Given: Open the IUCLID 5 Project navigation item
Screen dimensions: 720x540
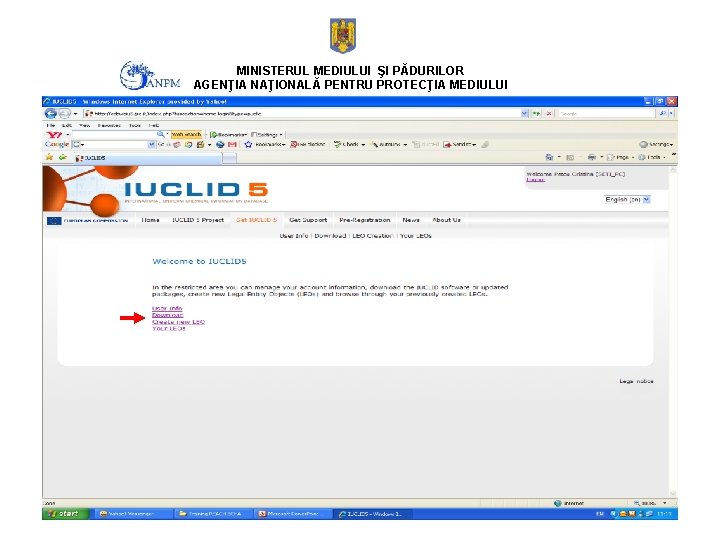Looking at the screenshot, I should coord(198,220).
